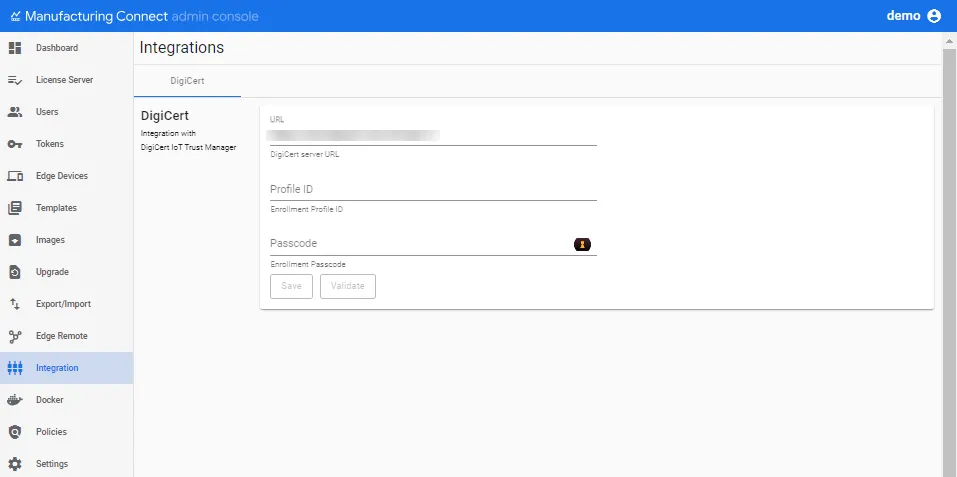Image resolution: width=957 pixels, height=477 pixels.
Task: Click the Tokens key icon
Action: click(x=15, y=144)
